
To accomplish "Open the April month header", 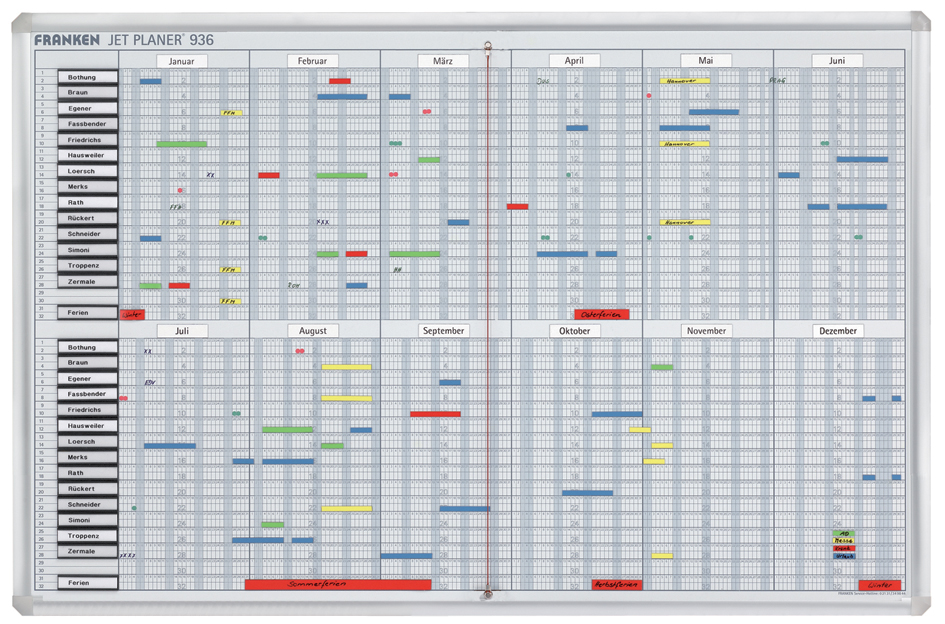I will point(574,61).
